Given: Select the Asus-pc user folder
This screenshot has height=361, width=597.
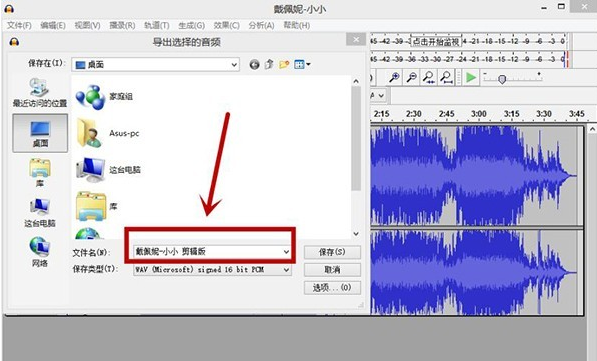Looking at the screenshot, I should click(107, 133).
